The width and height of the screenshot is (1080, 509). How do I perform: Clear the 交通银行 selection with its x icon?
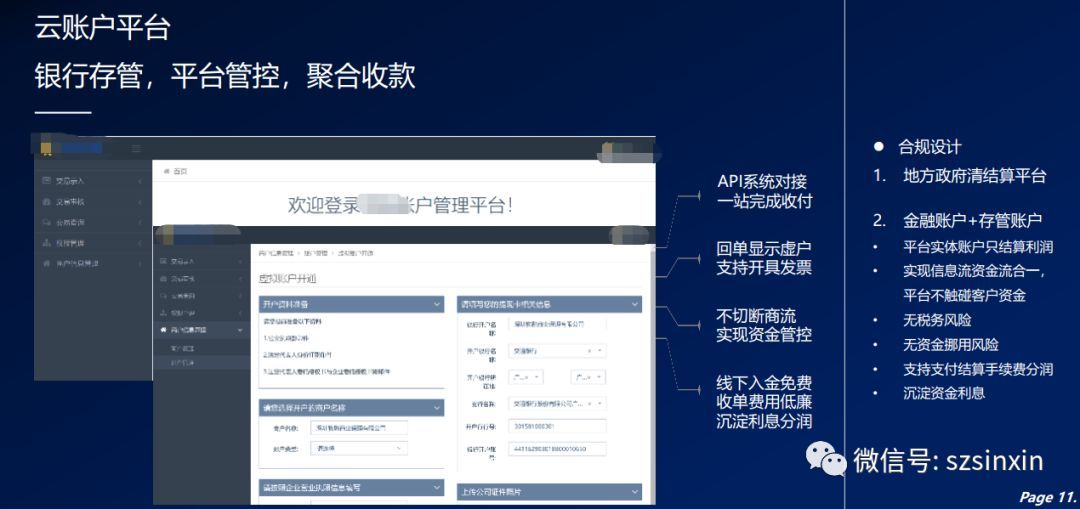(x=589, y=351)
